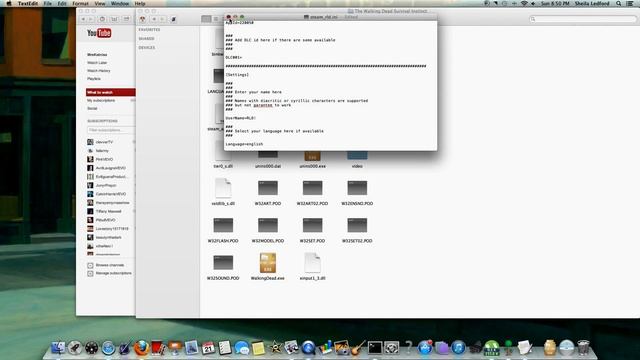Select the W32FLASH.POD file icon
The height and width of the screenshot is (360, 640).
pos(223,225)
